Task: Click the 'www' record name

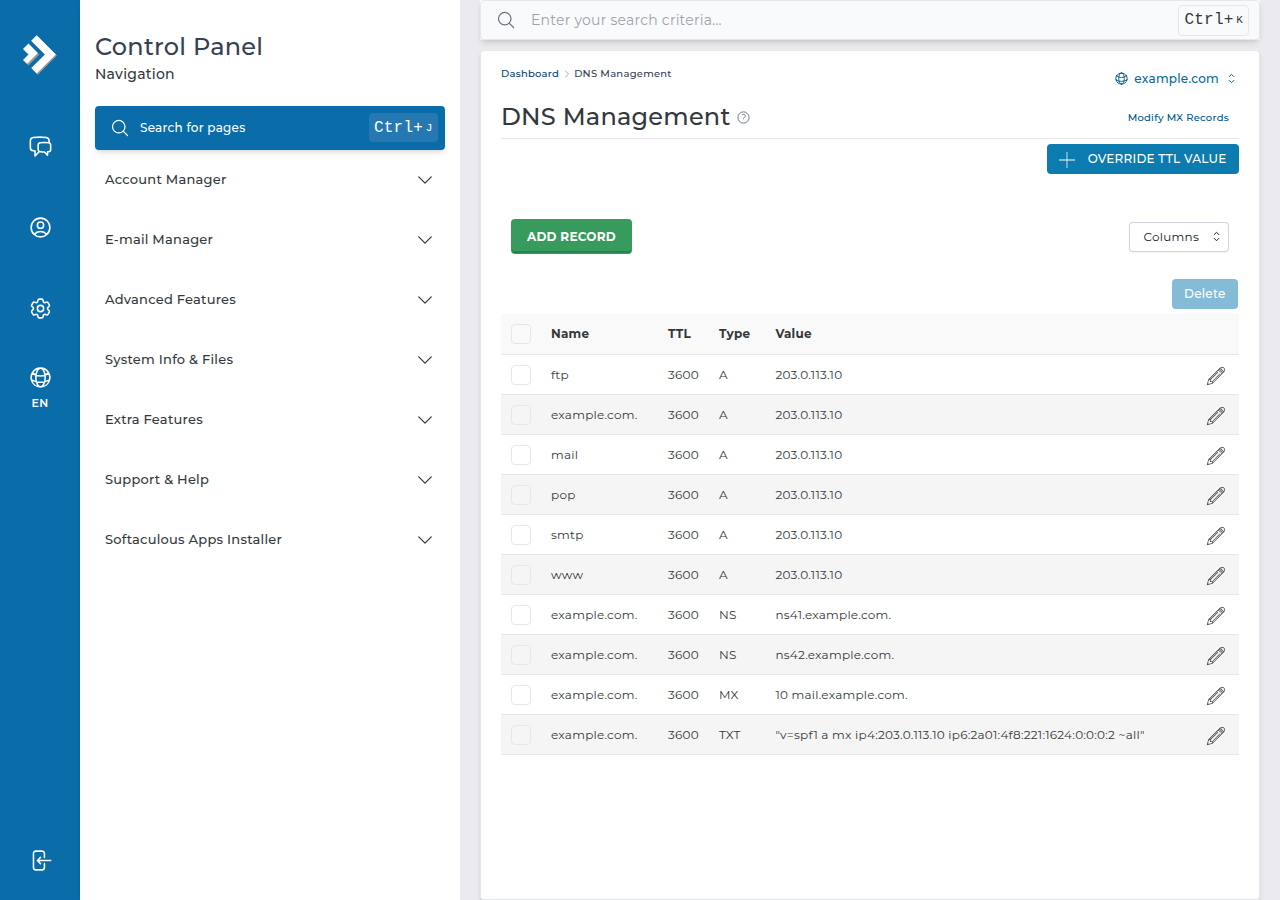Action: 567,575
